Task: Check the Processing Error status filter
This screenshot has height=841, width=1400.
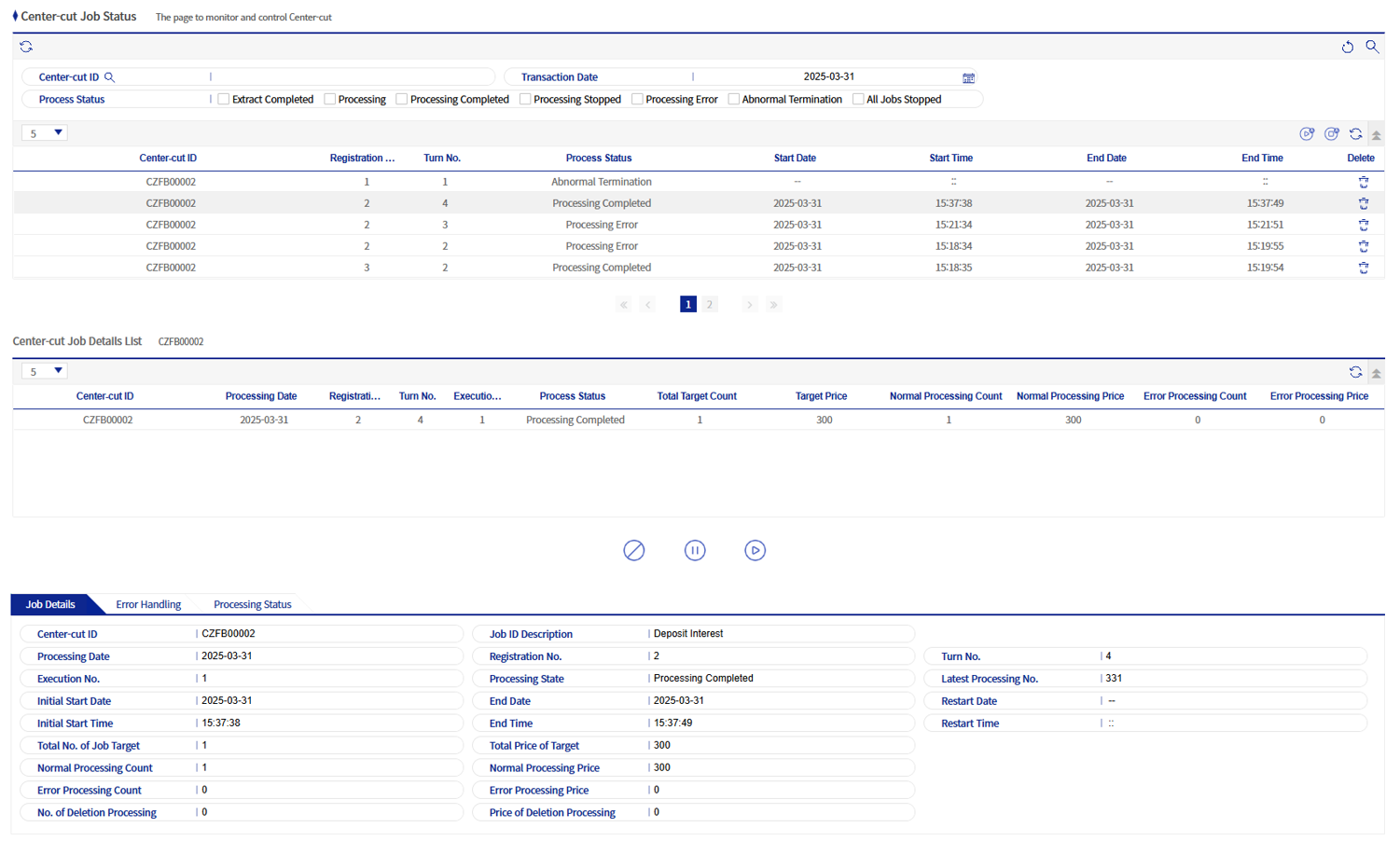Action: pos(637,100)
